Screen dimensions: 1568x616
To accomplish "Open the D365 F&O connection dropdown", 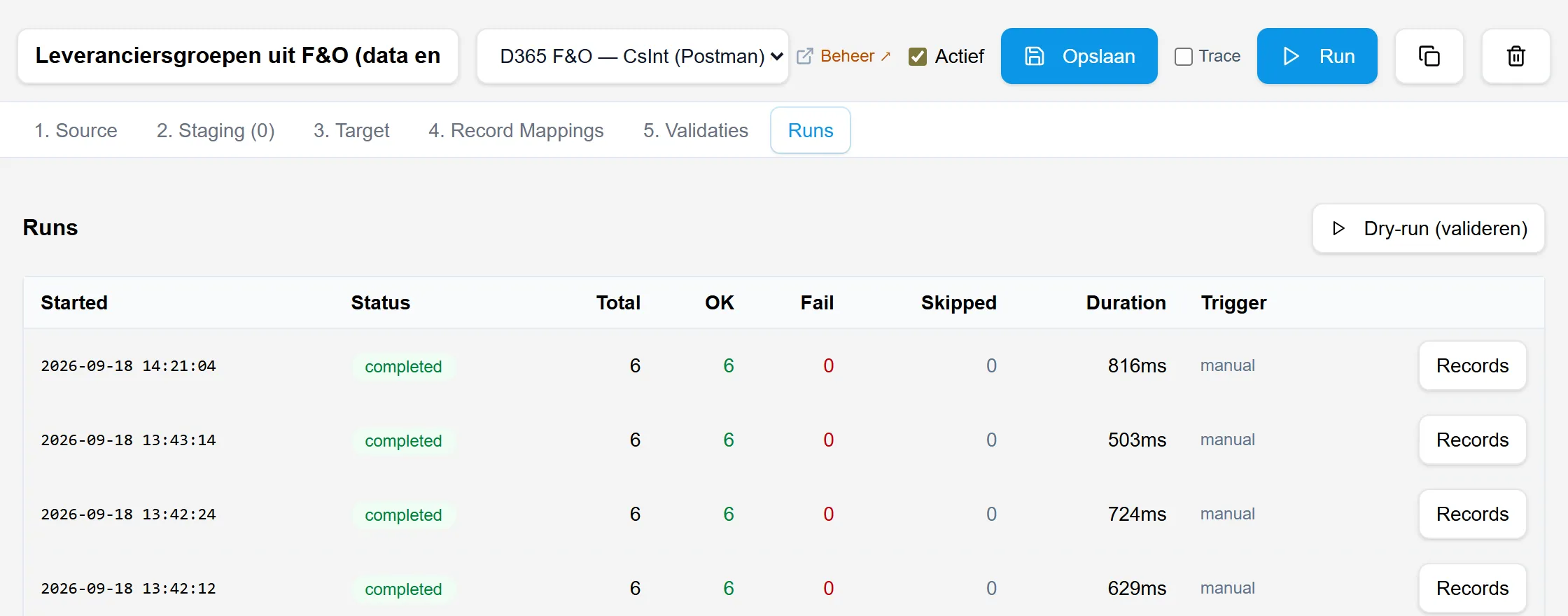I will click(633, 56).
